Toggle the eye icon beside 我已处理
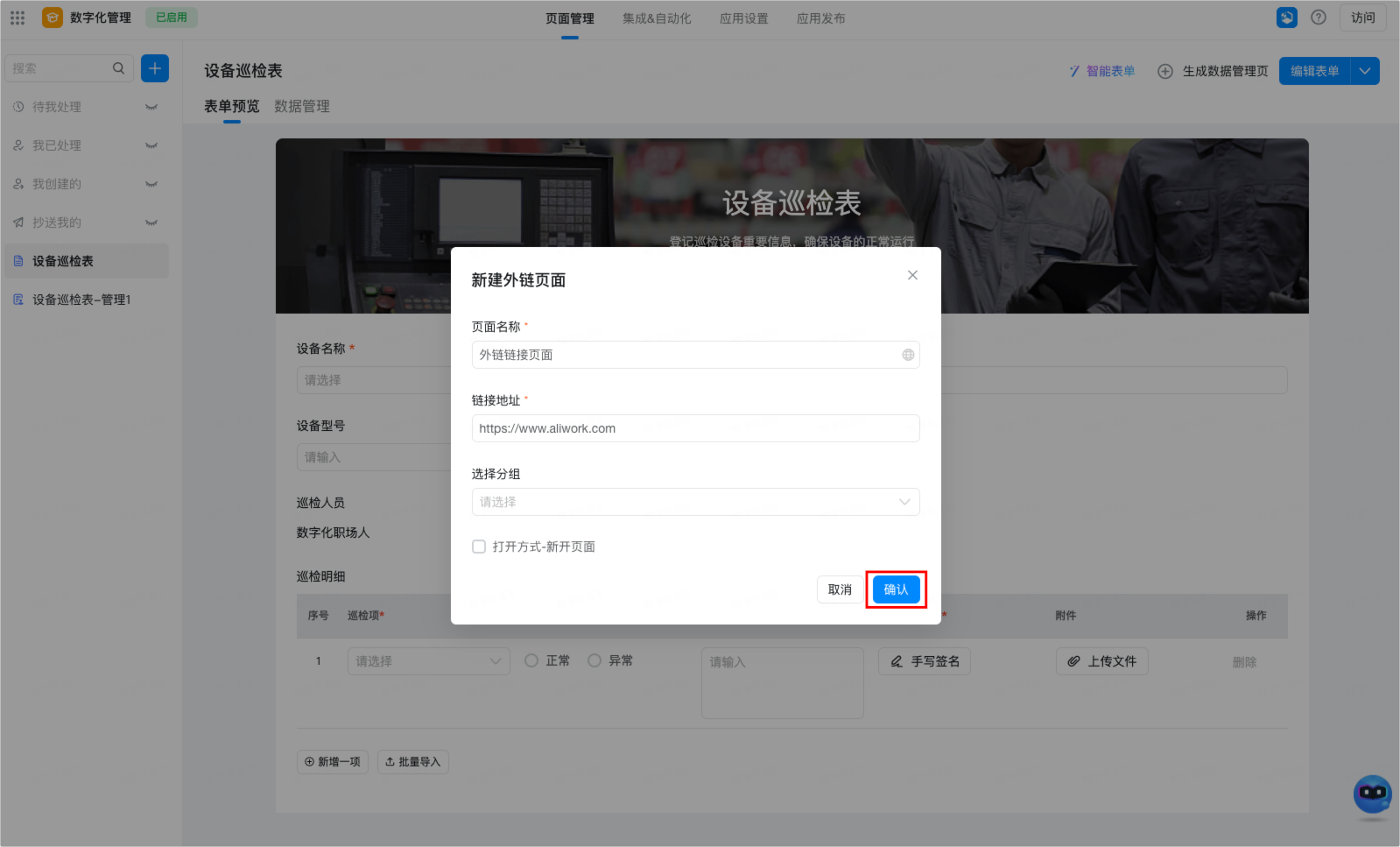 (x=151, y=145)
